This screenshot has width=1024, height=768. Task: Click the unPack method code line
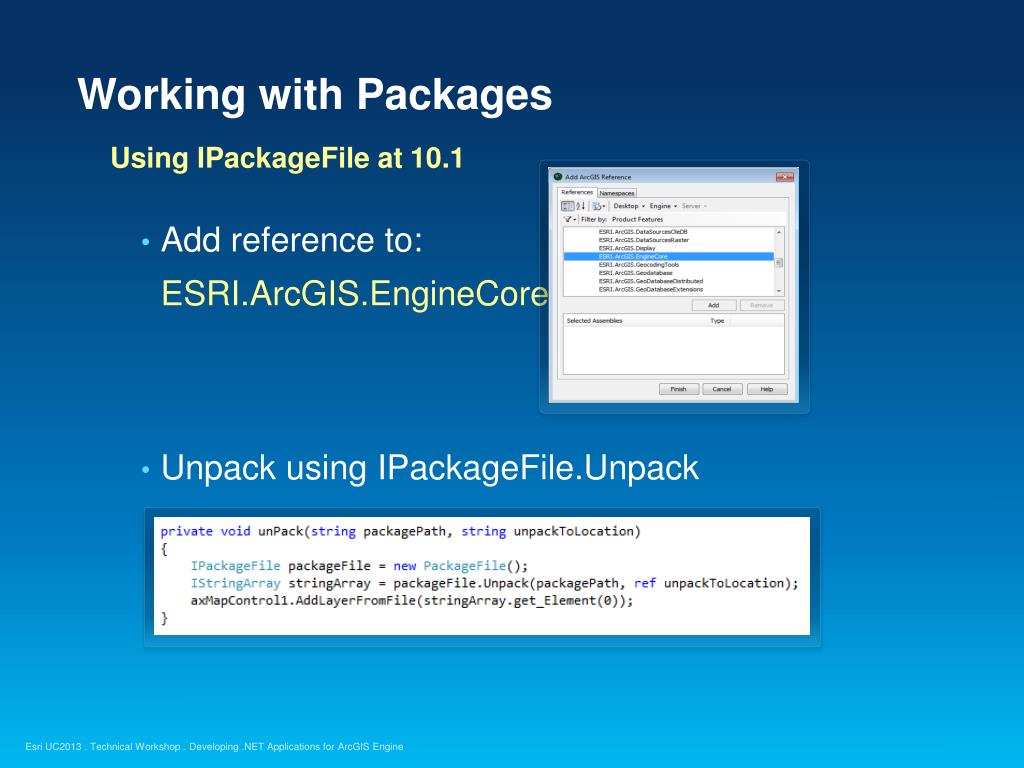pos(400,531)
